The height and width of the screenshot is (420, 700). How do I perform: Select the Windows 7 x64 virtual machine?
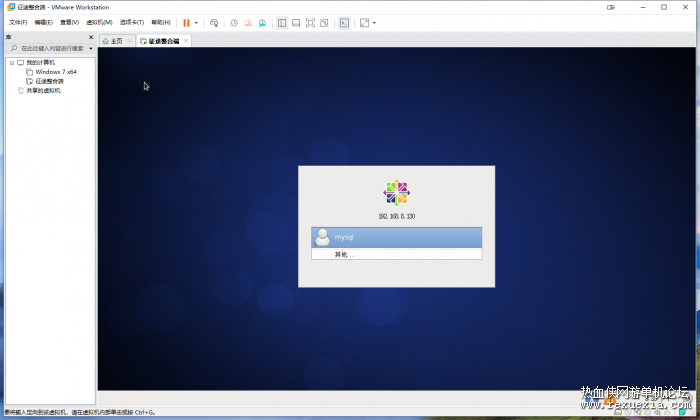tap(56, 72)
